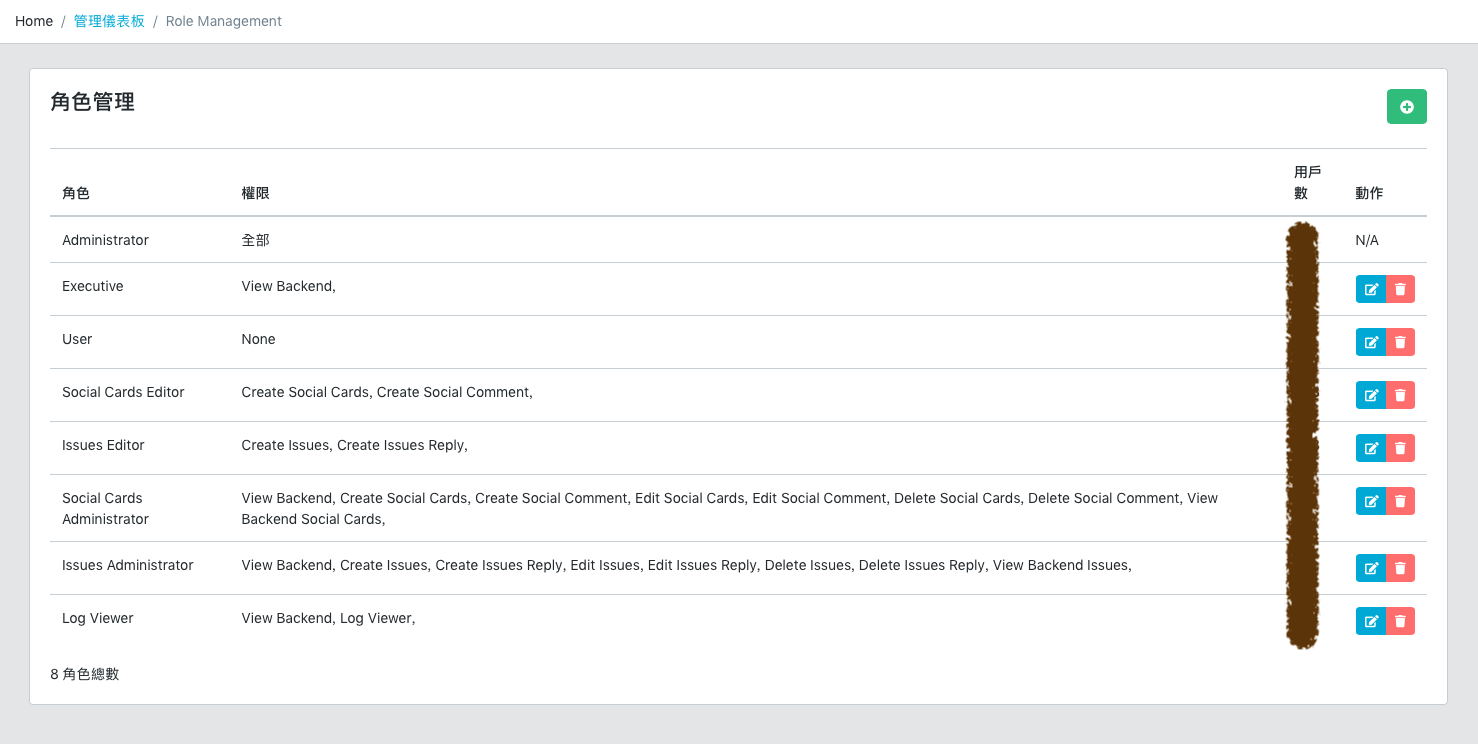Edit the Issues Administrator role
The image size is (1478, 744).
1371,568
